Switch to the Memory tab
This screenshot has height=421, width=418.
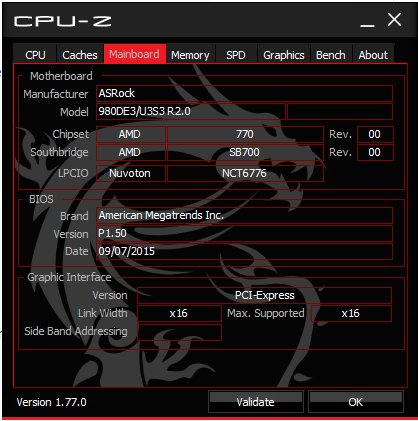(x=190, y=55)
